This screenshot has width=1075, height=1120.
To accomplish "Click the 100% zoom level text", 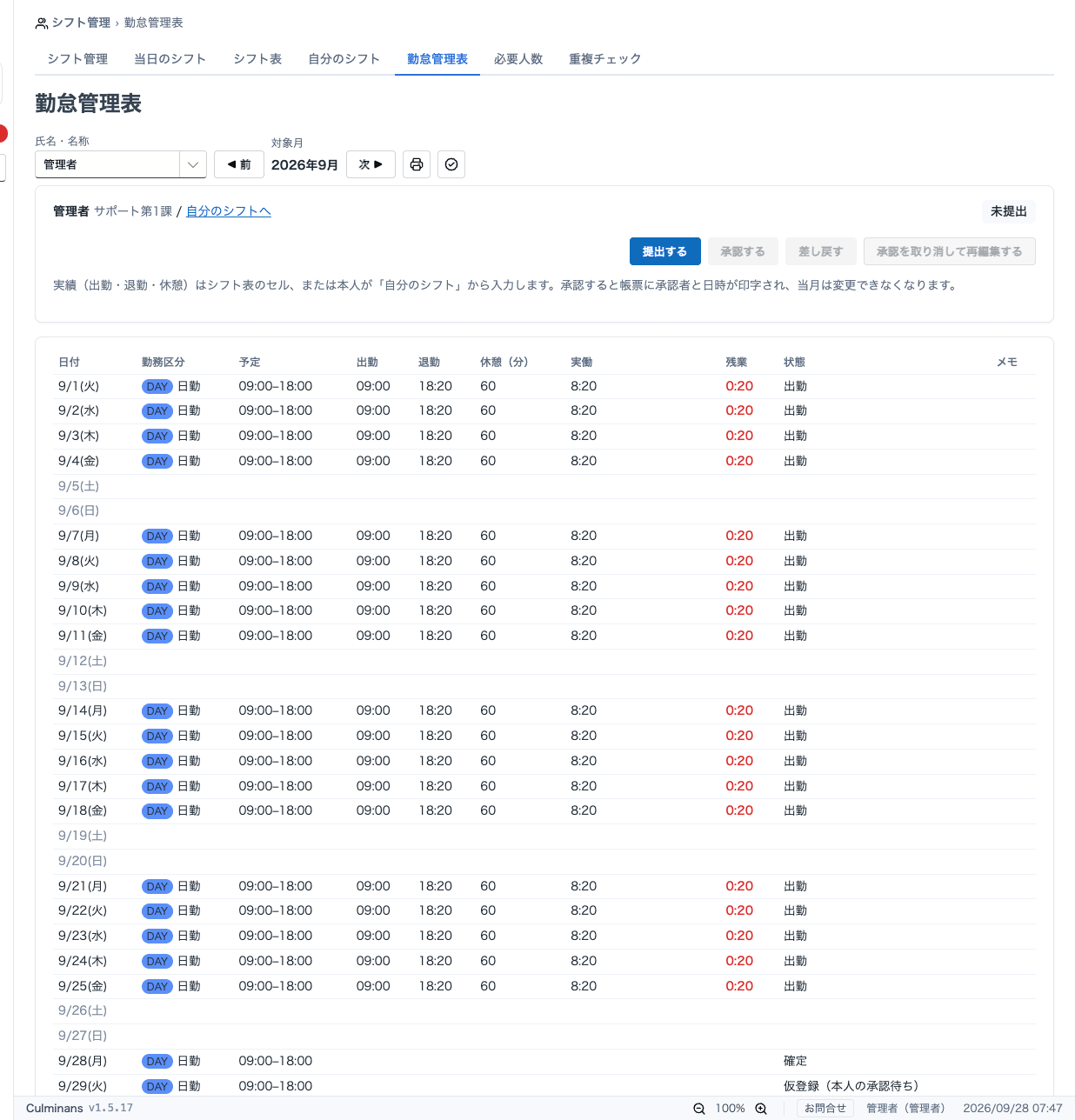I will (x=731, y=1109).
